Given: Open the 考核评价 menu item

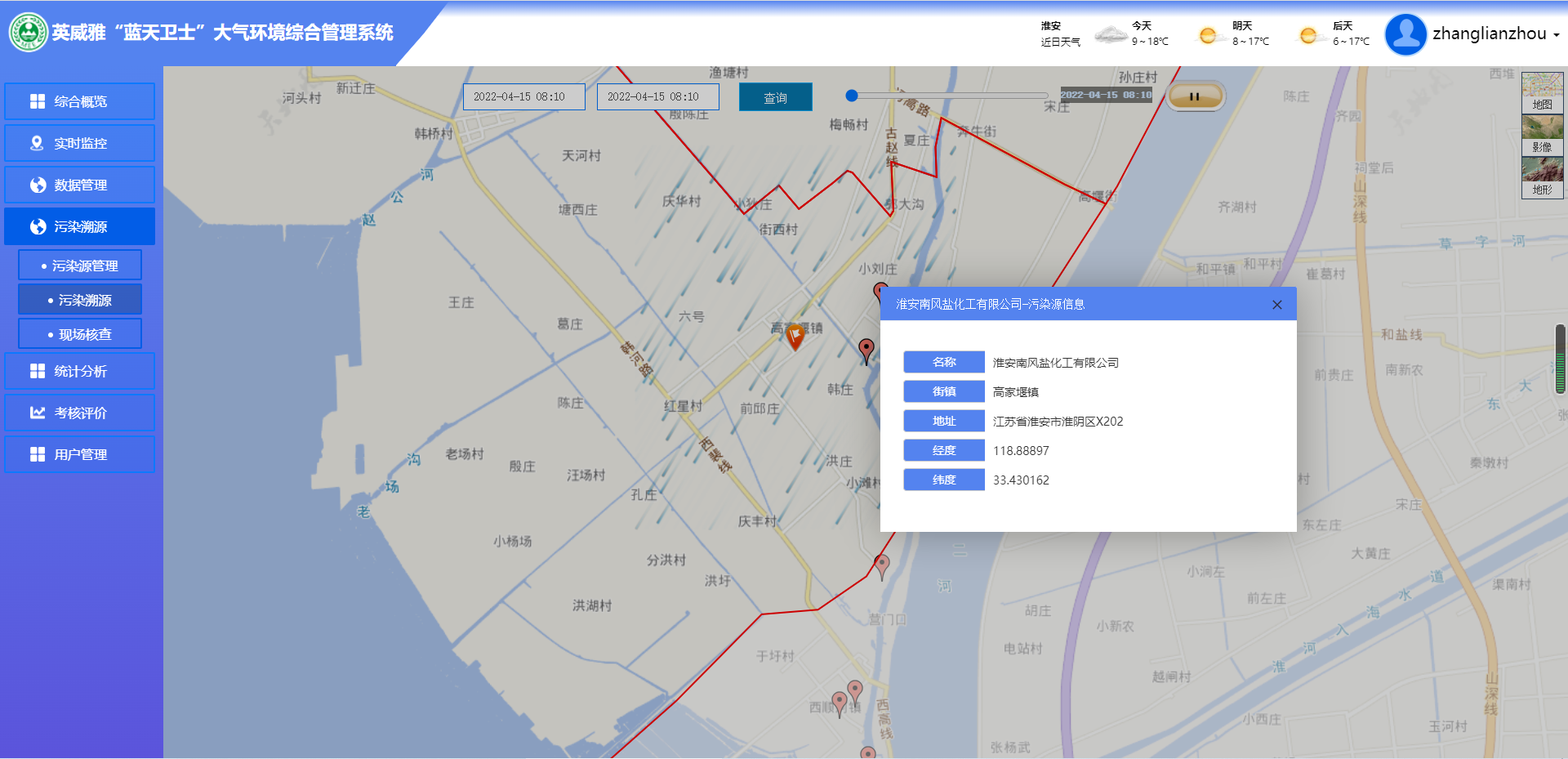Looking at the screenshot, I should 79,413.
